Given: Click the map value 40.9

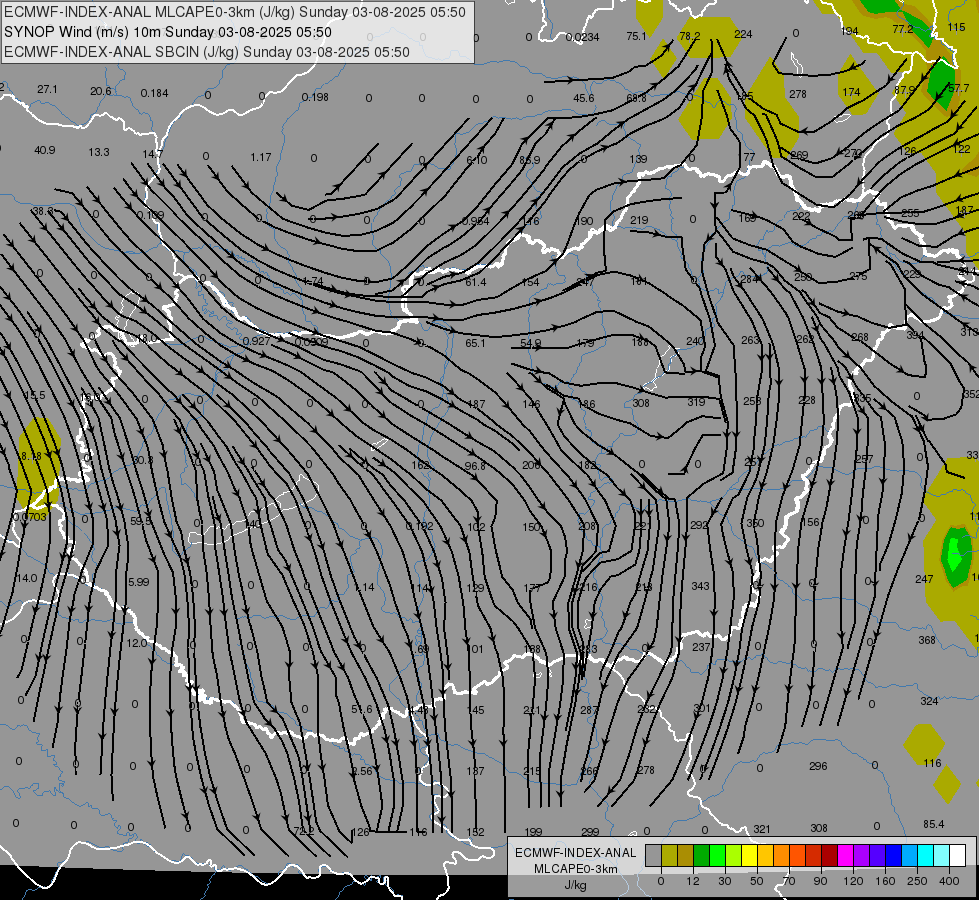Looking at the screenshot, I should click(x=45, y=150).
